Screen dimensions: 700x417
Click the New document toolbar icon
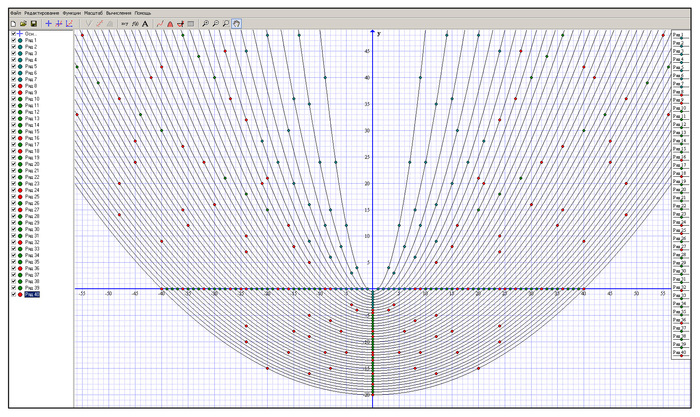tap(11, 22)
